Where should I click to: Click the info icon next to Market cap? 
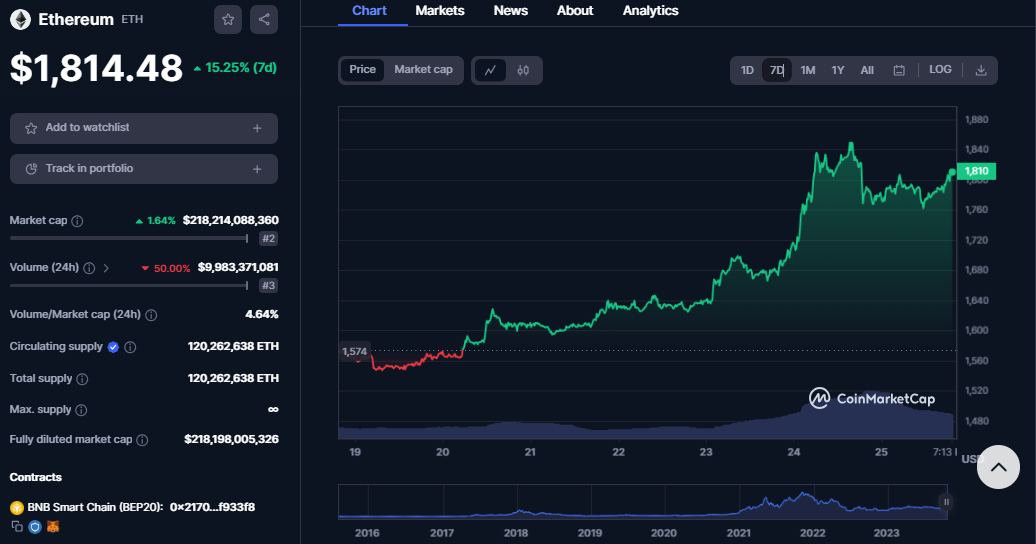pos(78,221)
